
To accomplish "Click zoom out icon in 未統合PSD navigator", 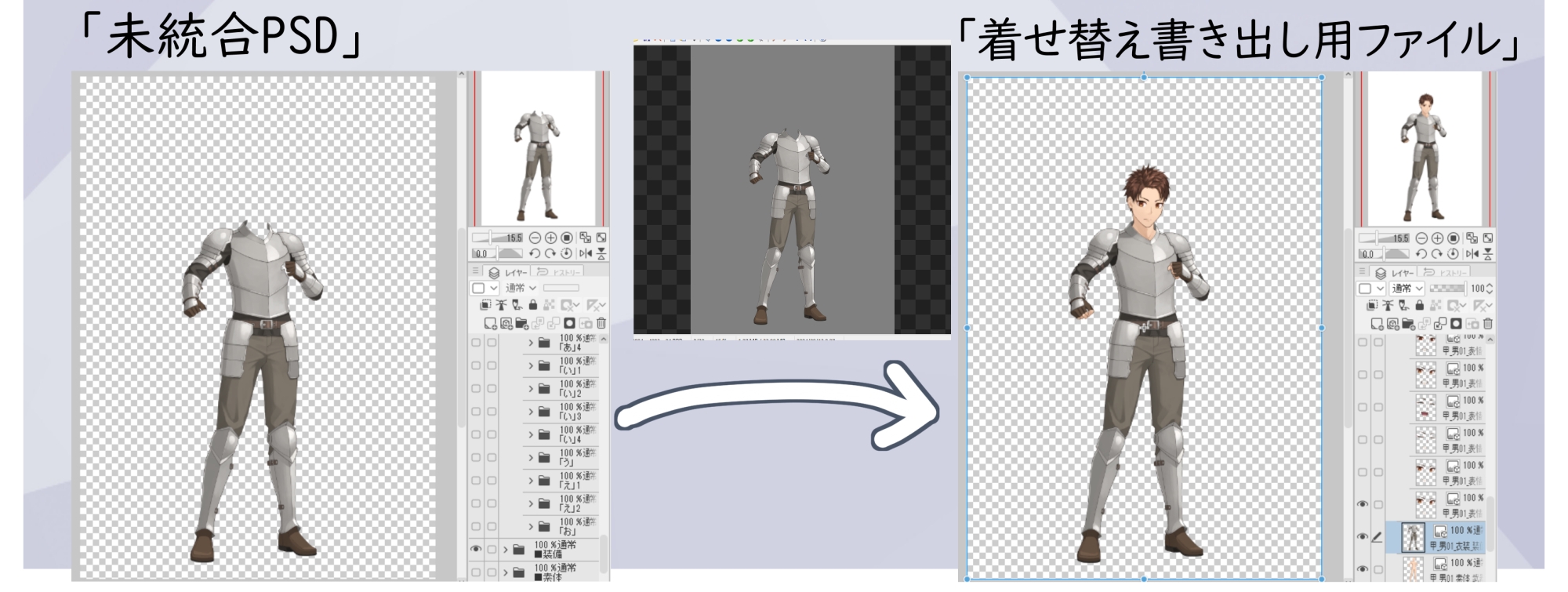I will (x=535, y=238).
